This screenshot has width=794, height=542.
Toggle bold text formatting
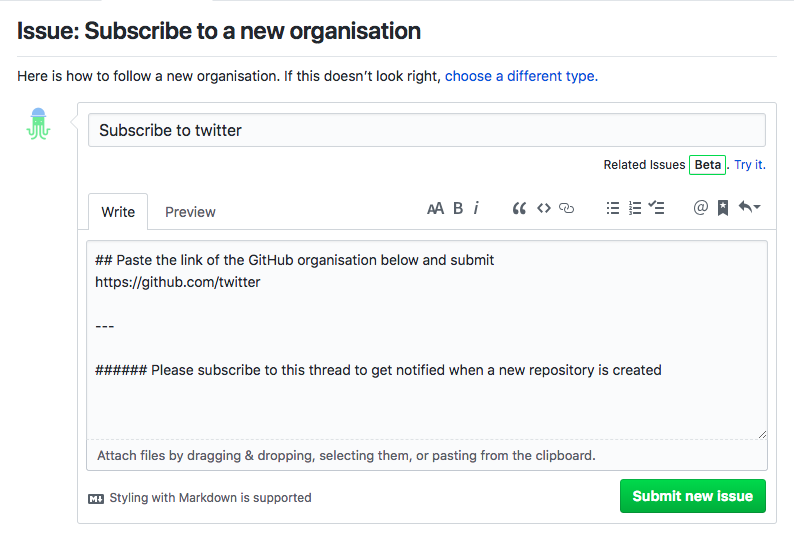458,209
